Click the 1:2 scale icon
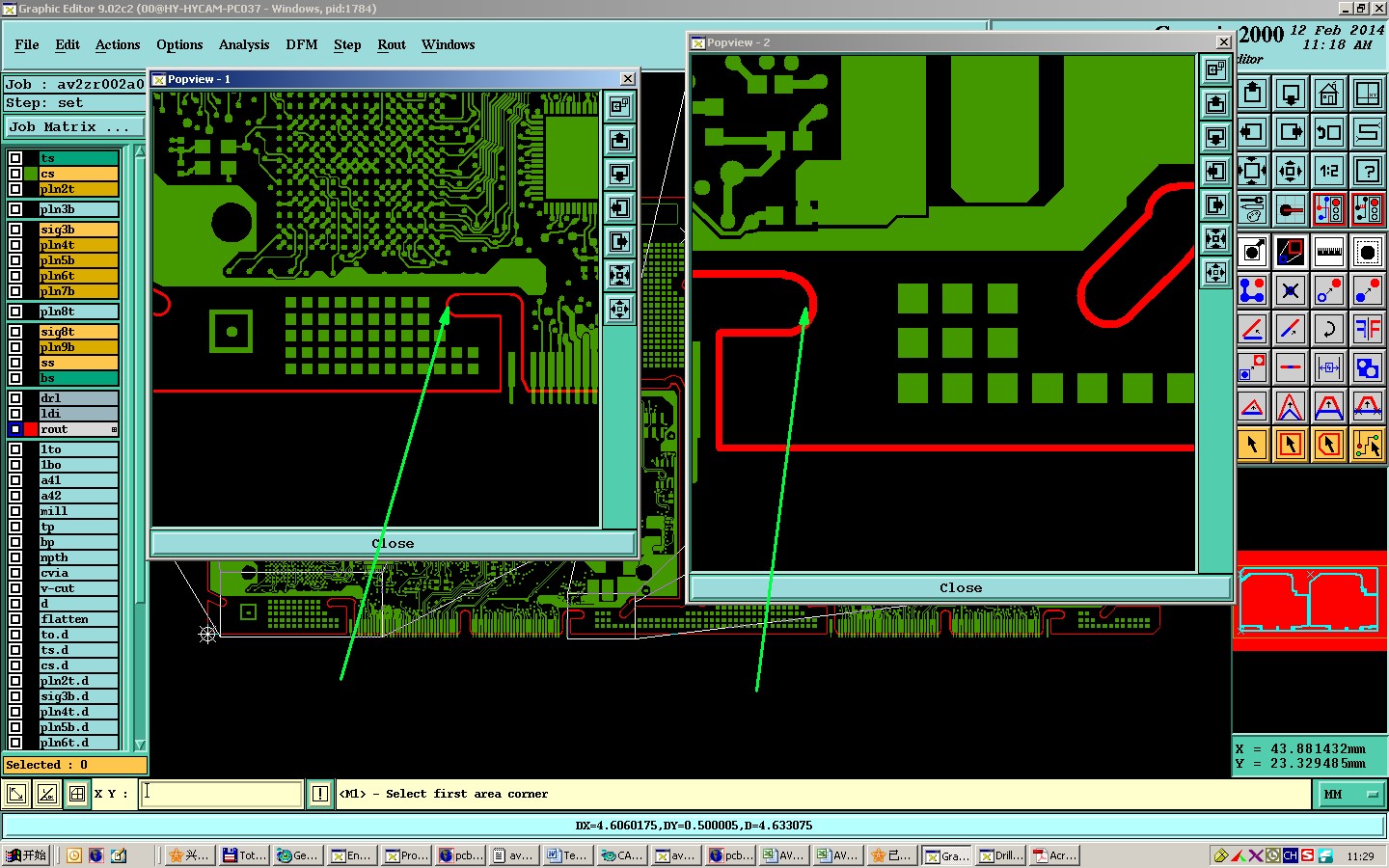1389x868 pixels. point(1329,172)
